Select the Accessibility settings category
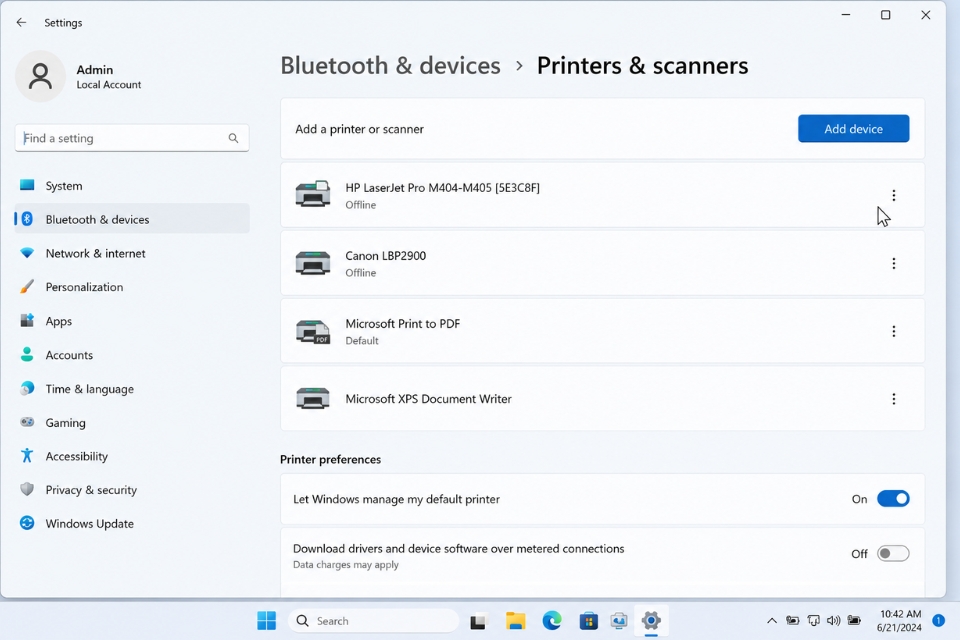Image resolution: width=960 pixels, height=640 pixels. pos(132,456)
